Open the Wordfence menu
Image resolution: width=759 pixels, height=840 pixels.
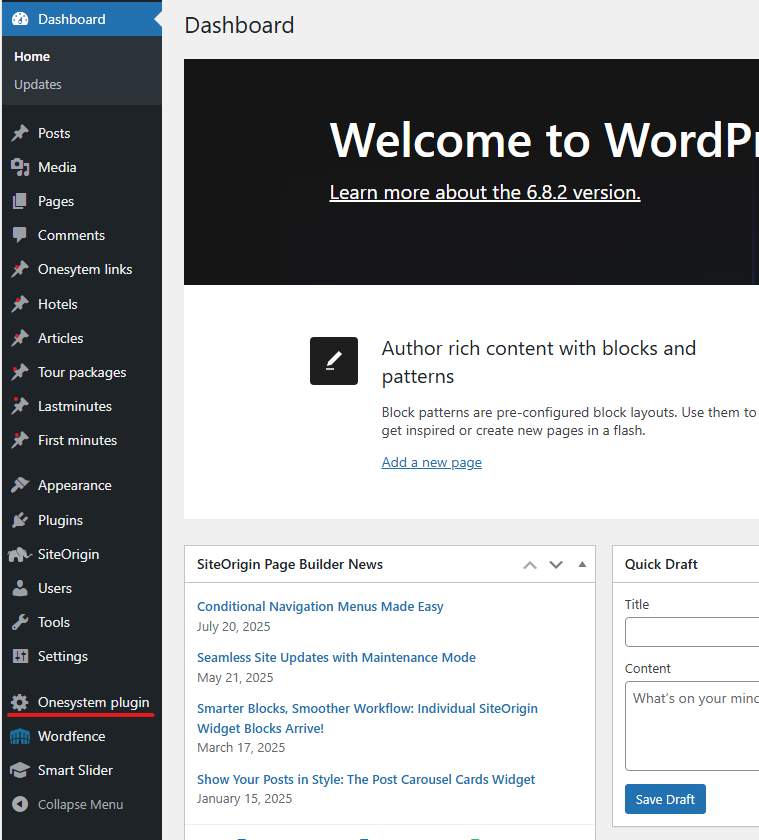point(82,737)
